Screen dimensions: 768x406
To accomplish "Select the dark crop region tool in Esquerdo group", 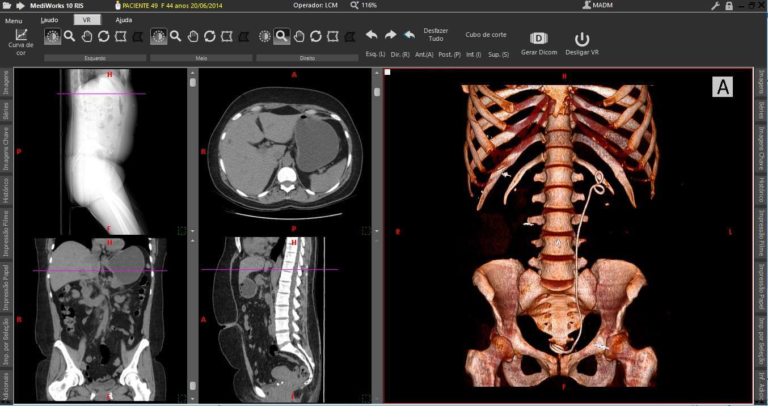I will click(138, 37).
